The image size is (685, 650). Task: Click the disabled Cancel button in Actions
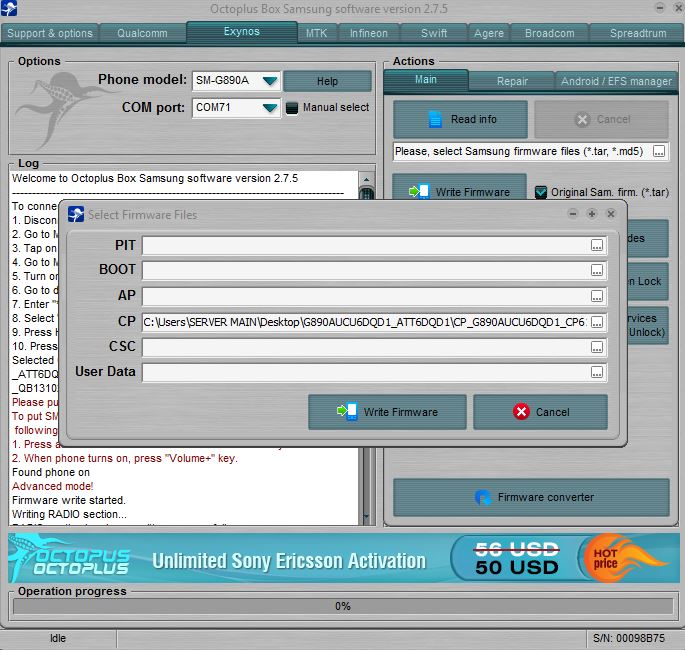pos(602,119)
